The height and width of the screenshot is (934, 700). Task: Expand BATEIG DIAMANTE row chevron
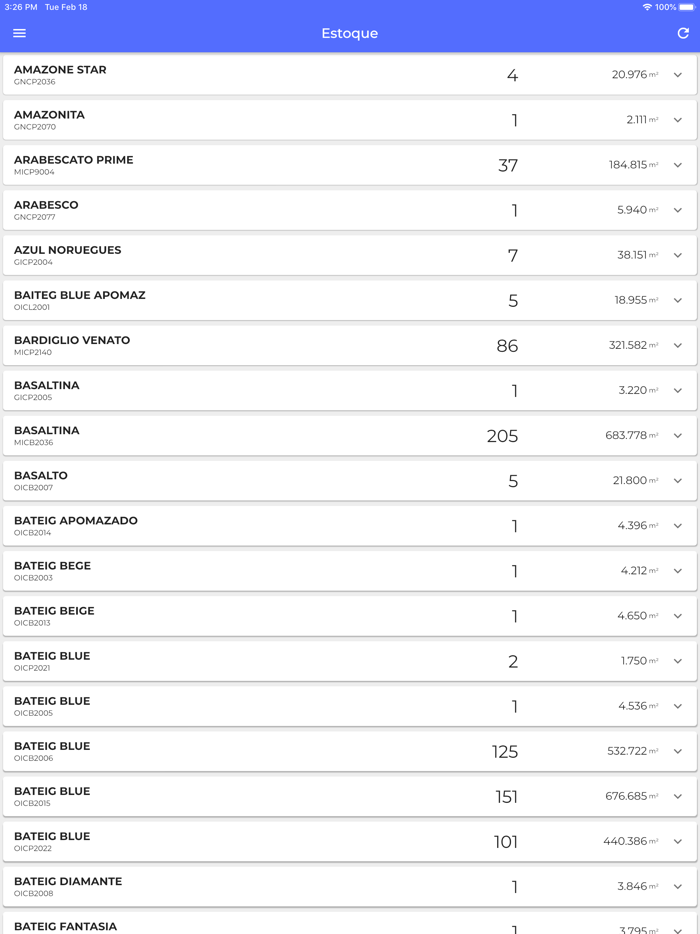(x=678, y=887)
